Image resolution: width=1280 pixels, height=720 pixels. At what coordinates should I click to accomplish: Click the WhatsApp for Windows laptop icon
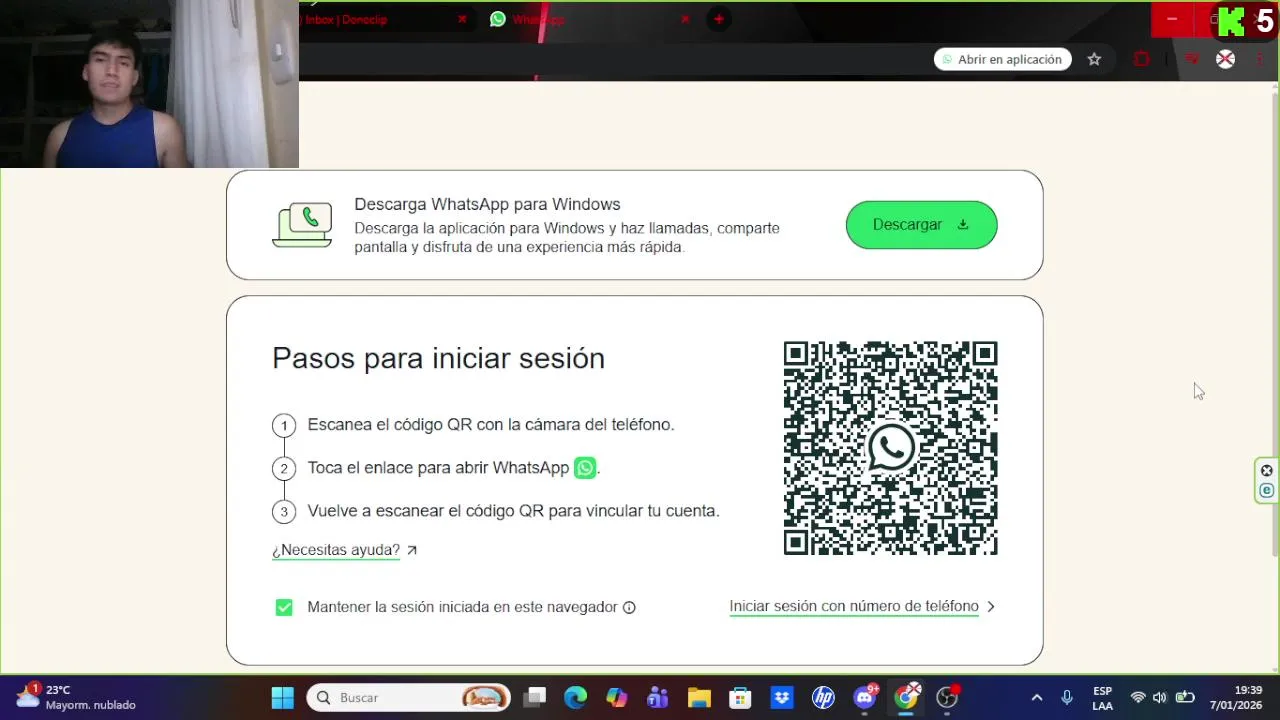tap(302, 225)
